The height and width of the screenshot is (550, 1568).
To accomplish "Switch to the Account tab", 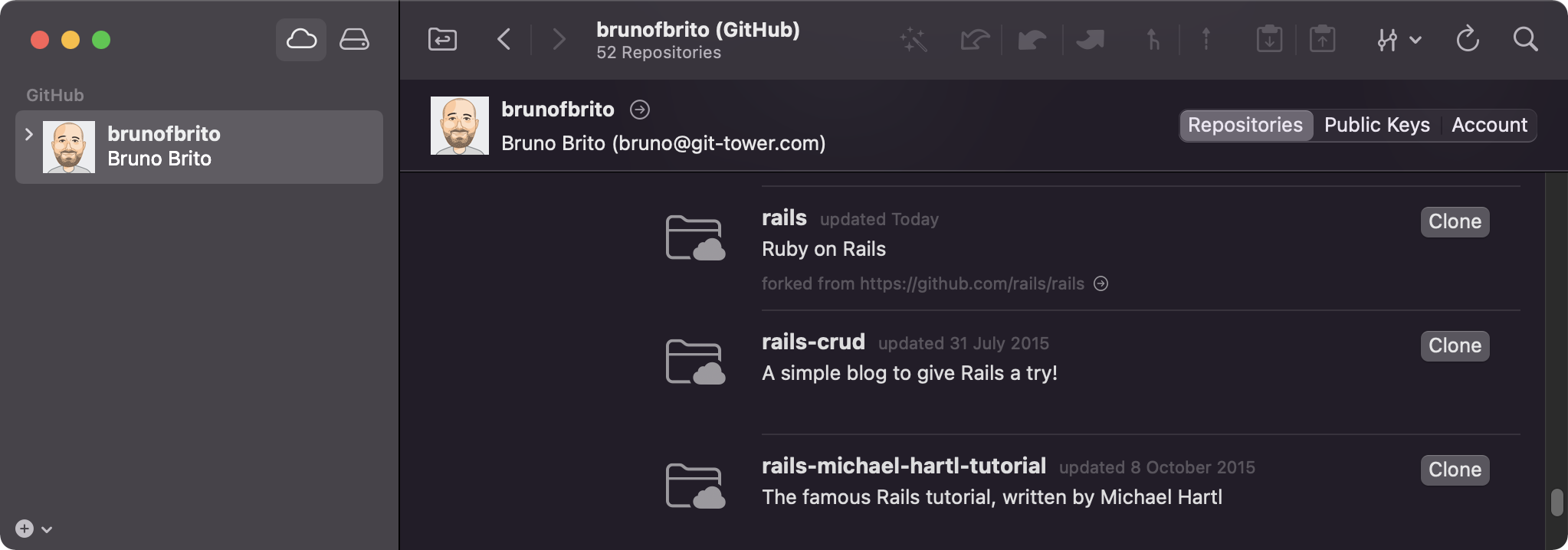I will point(1489,126).
